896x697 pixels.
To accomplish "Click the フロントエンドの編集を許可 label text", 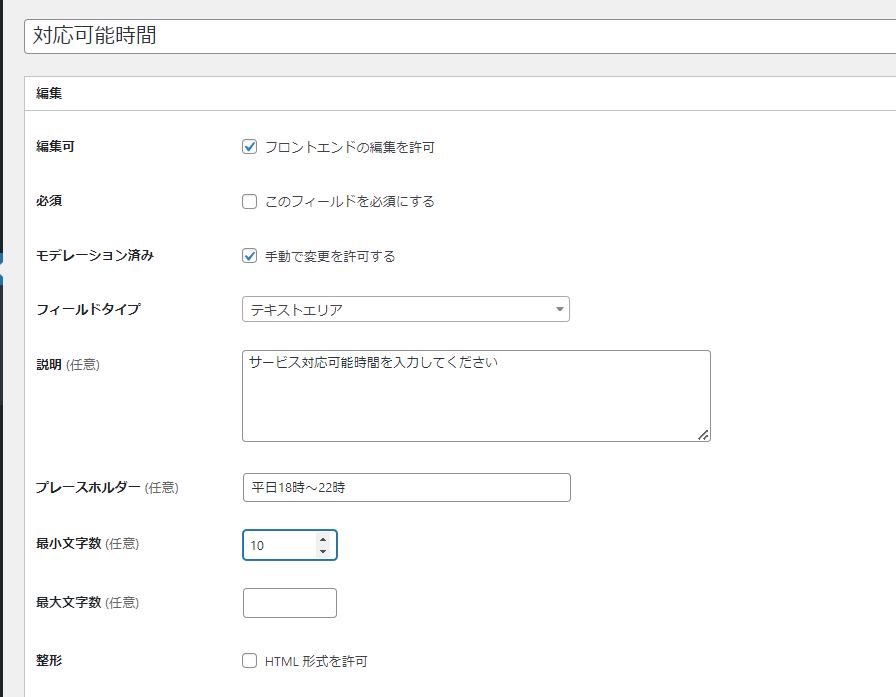I will click(x=349, y=148).
